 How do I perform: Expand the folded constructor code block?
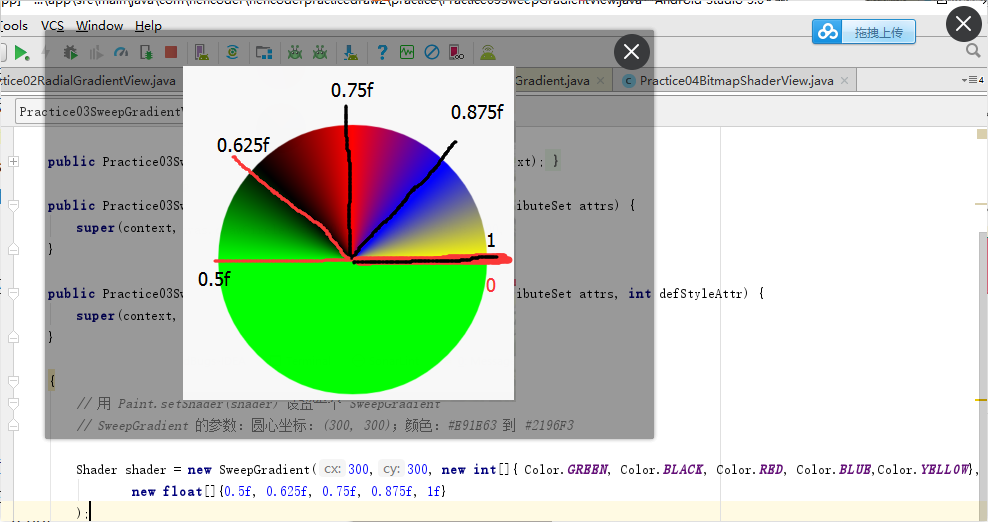tap(13, 161)
